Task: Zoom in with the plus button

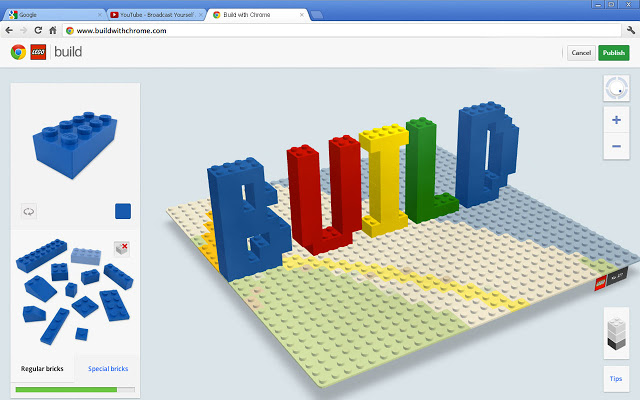Action: pos(616,119)
